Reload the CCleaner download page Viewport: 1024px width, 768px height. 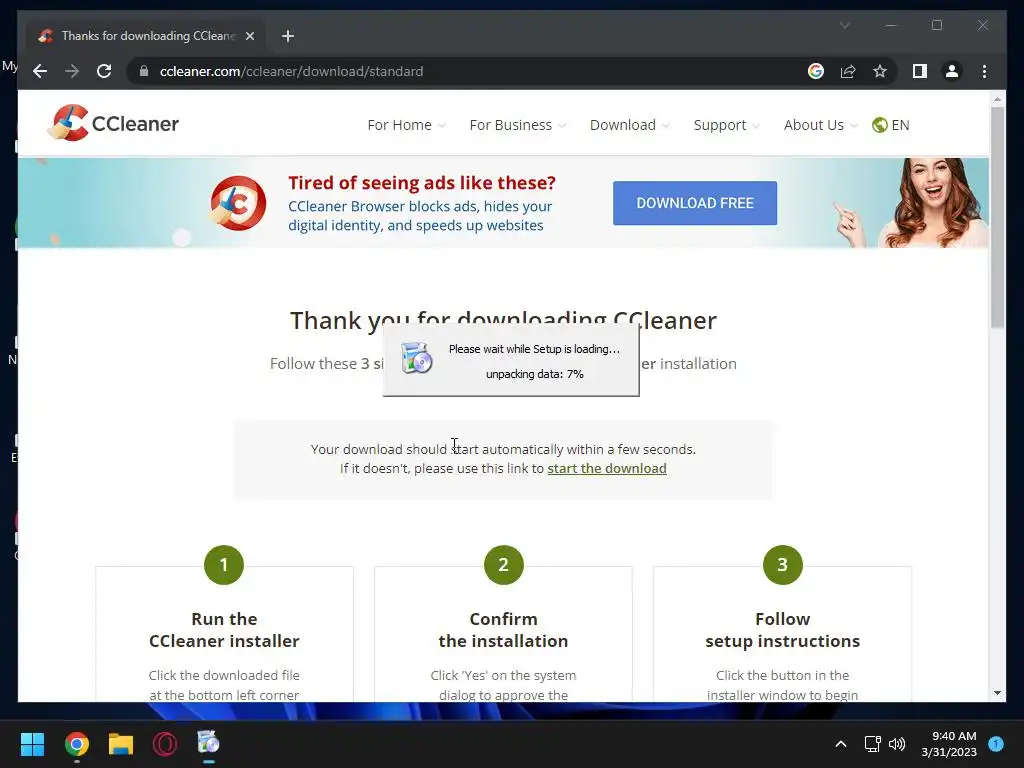point(104,71)
